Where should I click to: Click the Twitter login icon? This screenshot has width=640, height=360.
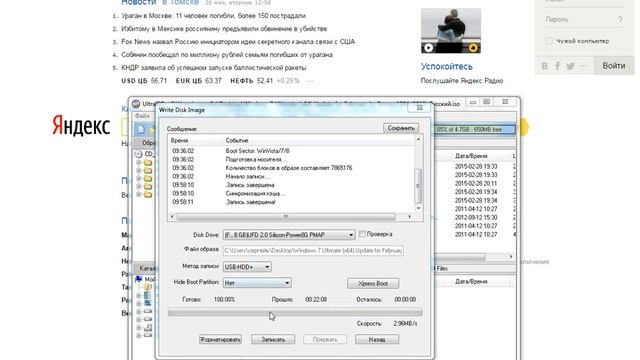(x=570, y=66)
